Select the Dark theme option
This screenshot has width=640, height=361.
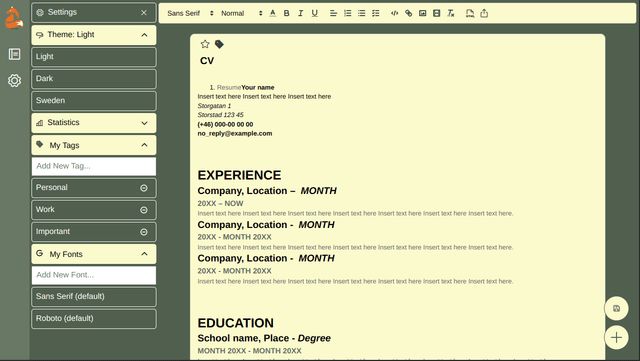tap(94, 79)
